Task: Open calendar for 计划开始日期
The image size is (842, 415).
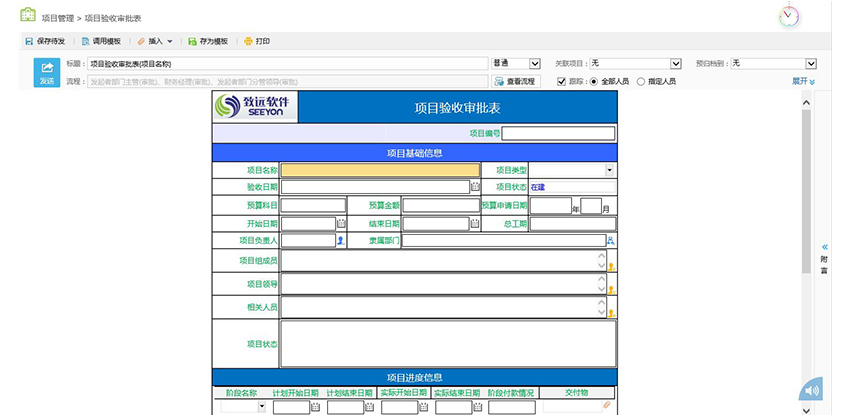Action: (x=316, y=407)
